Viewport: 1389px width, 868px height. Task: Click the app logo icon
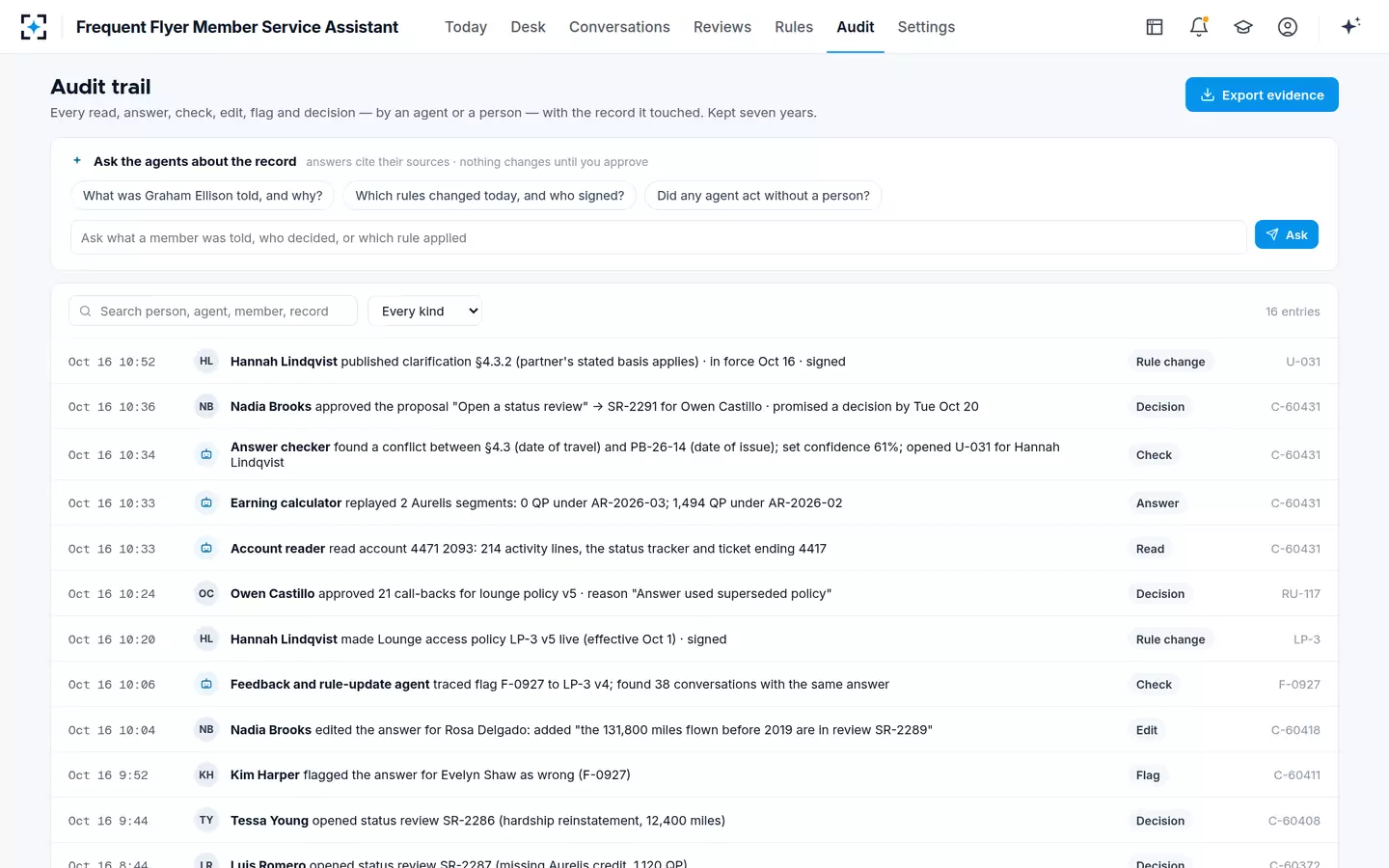[x=34, y=27]
